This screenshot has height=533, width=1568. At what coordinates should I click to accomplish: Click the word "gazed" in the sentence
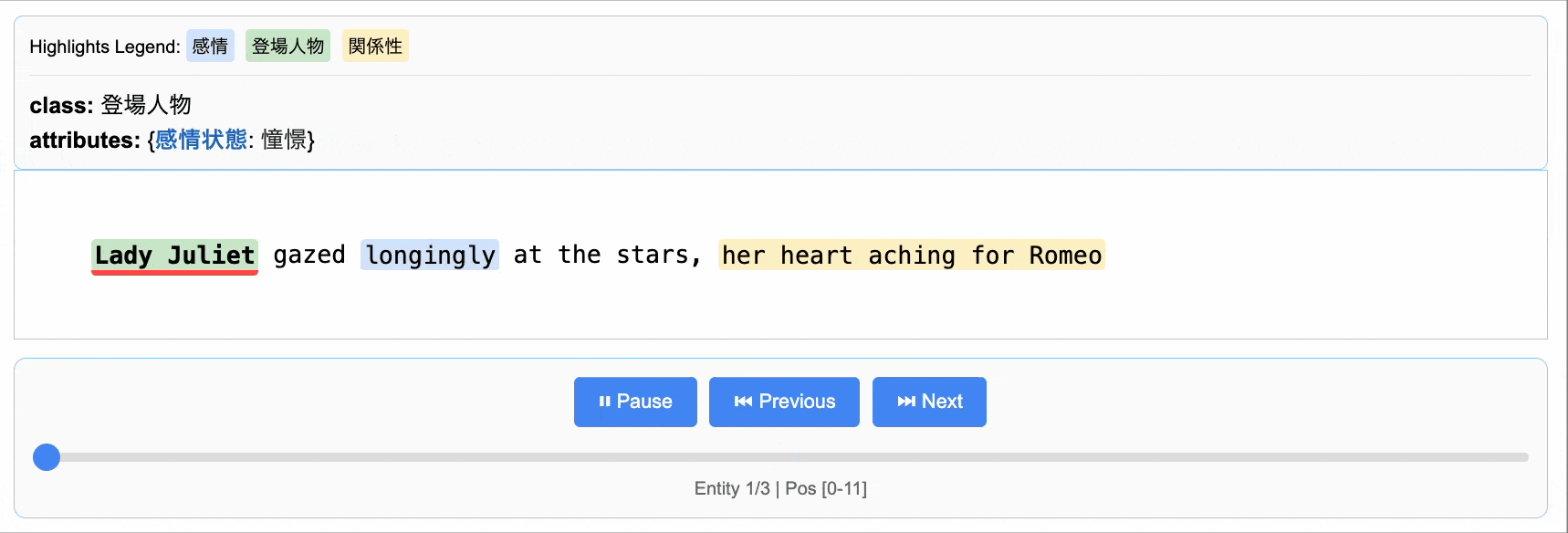309,255
